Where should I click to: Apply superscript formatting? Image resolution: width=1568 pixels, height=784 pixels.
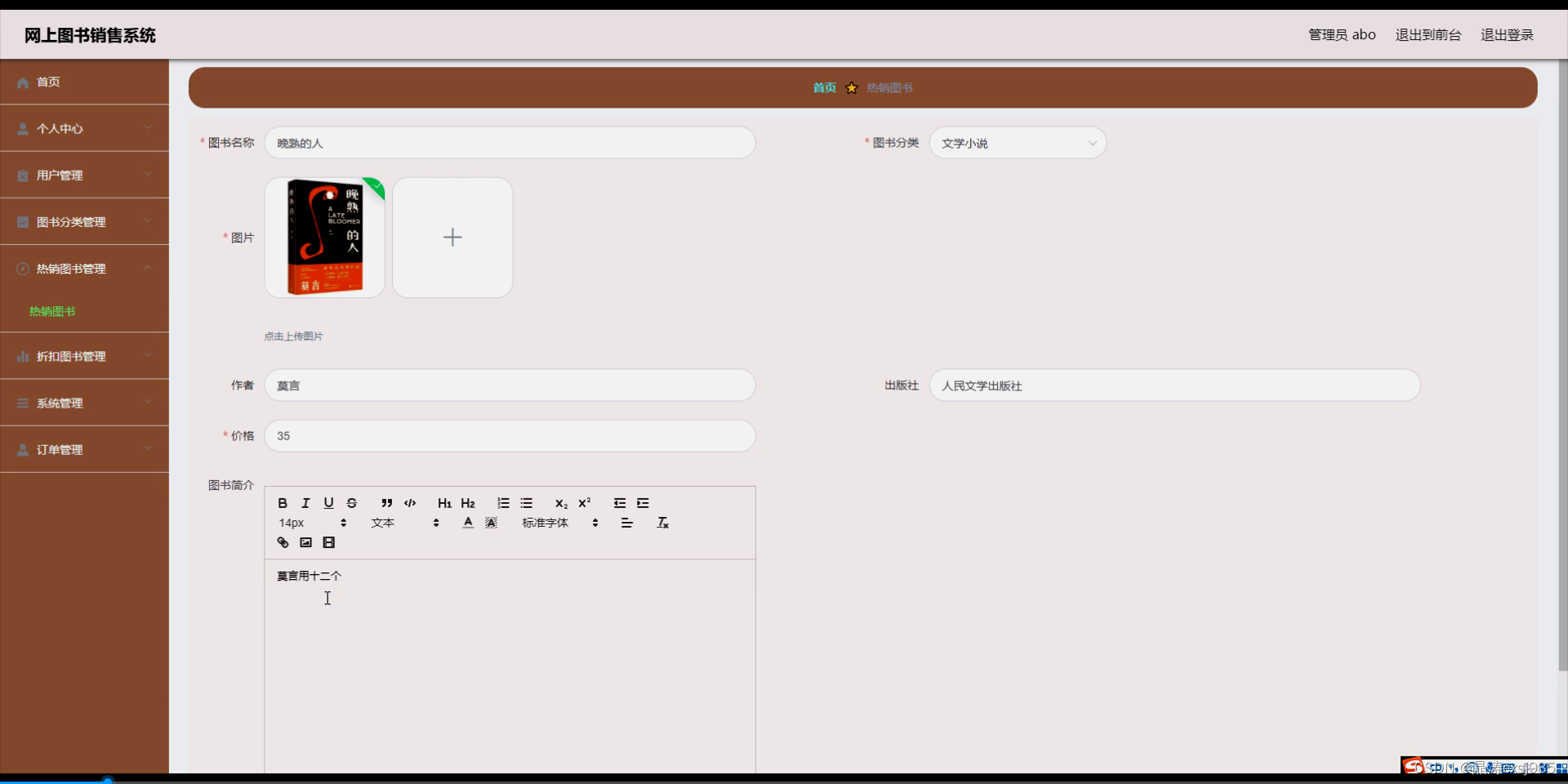pos(585,503)
